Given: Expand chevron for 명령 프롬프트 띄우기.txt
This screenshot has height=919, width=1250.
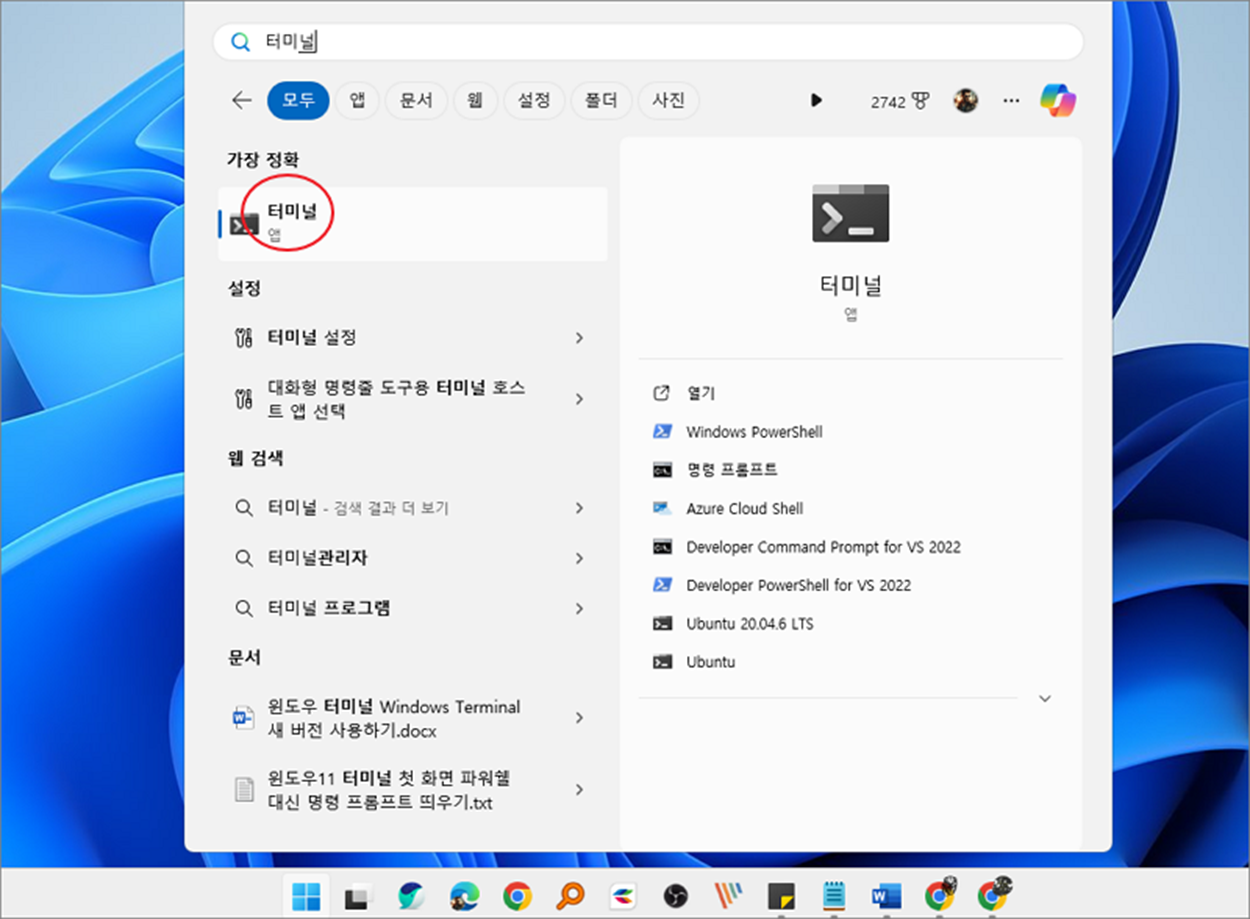Looking at the screenshot, I should tap(579, 790).
